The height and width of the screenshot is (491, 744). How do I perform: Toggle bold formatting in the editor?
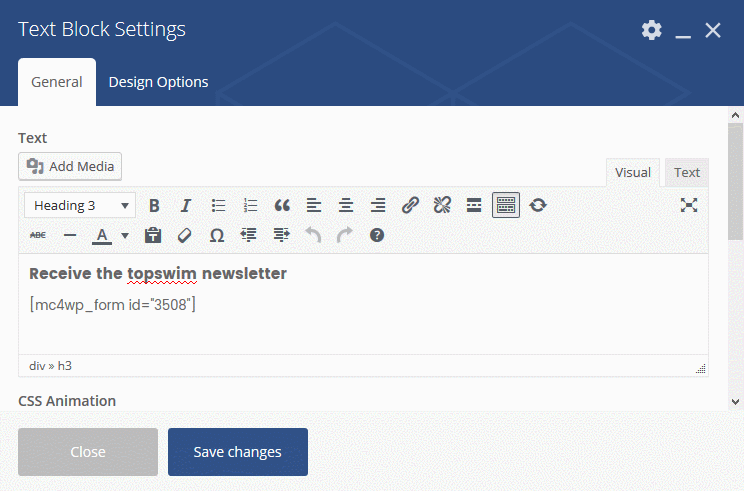(154, 205)
